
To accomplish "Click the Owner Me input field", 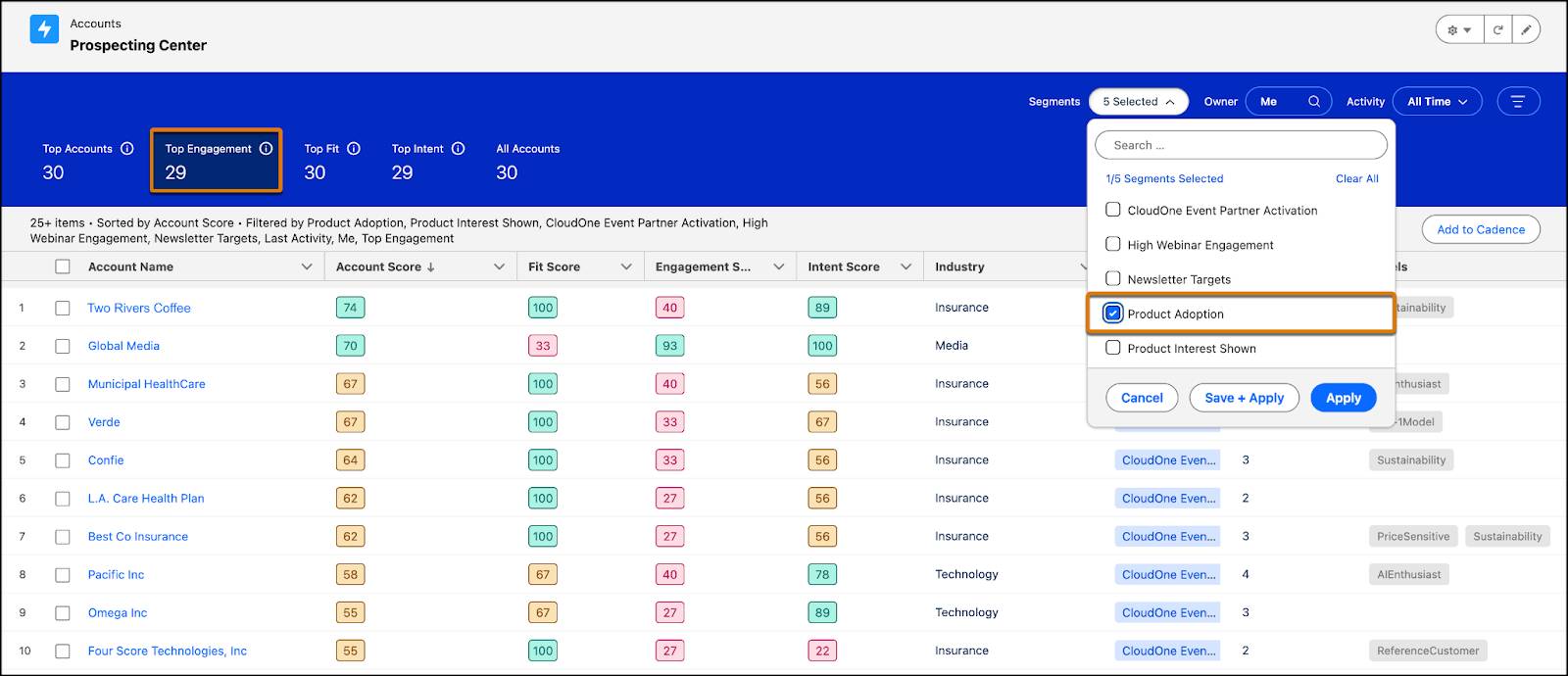I will pyautogui.click(x=1288, y=102).
